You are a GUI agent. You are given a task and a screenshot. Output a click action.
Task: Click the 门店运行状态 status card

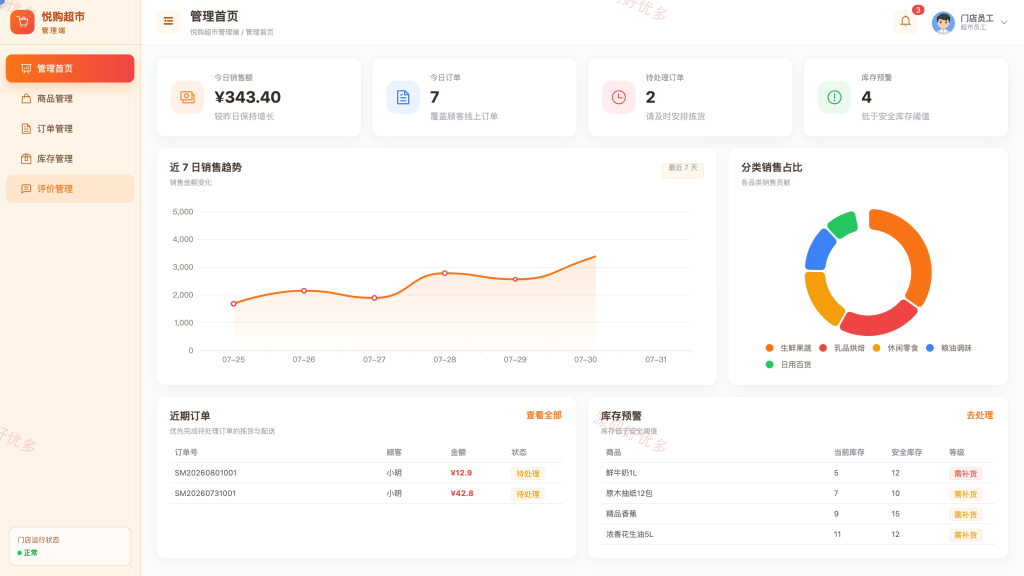(70, 546)
